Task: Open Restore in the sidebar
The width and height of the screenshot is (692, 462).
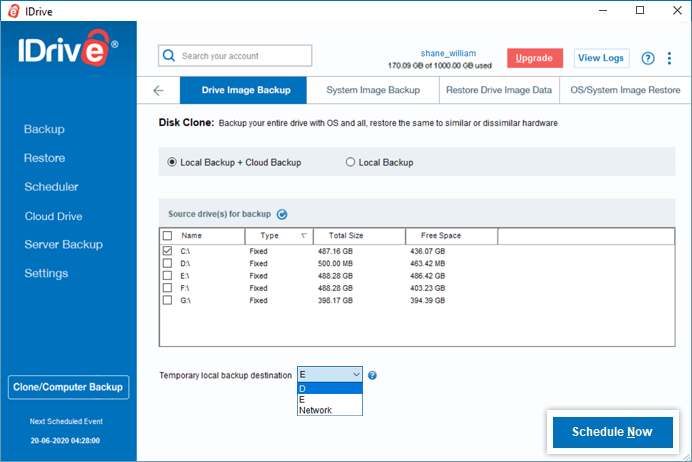Action: click(x=44, y=158)
